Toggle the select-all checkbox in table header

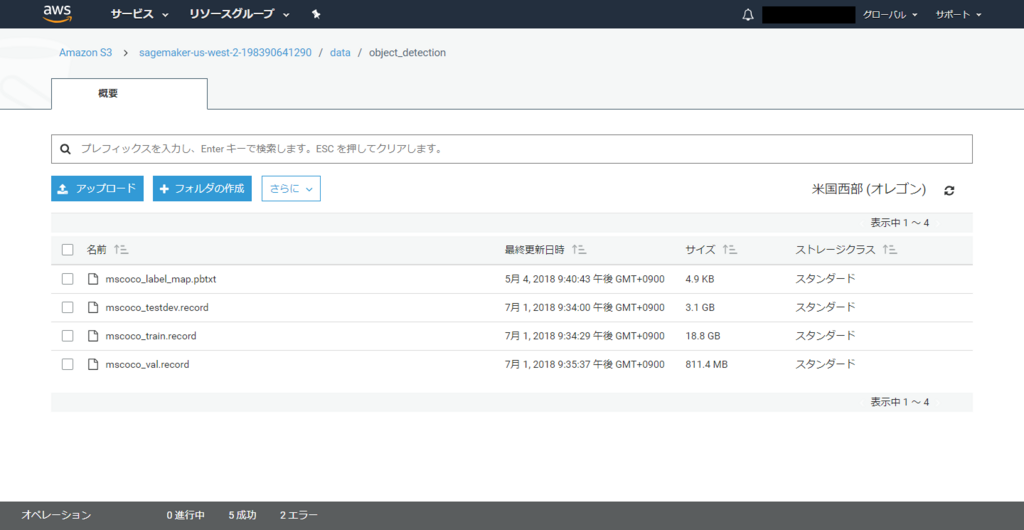coord(67,249)
